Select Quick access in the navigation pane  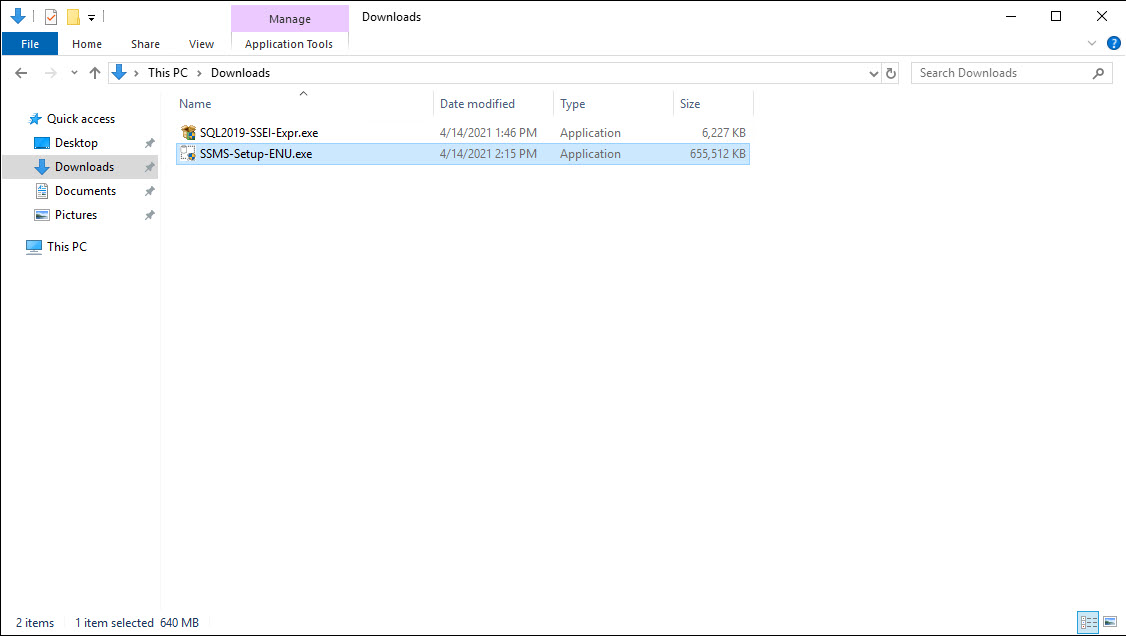[x=80, y=119]
